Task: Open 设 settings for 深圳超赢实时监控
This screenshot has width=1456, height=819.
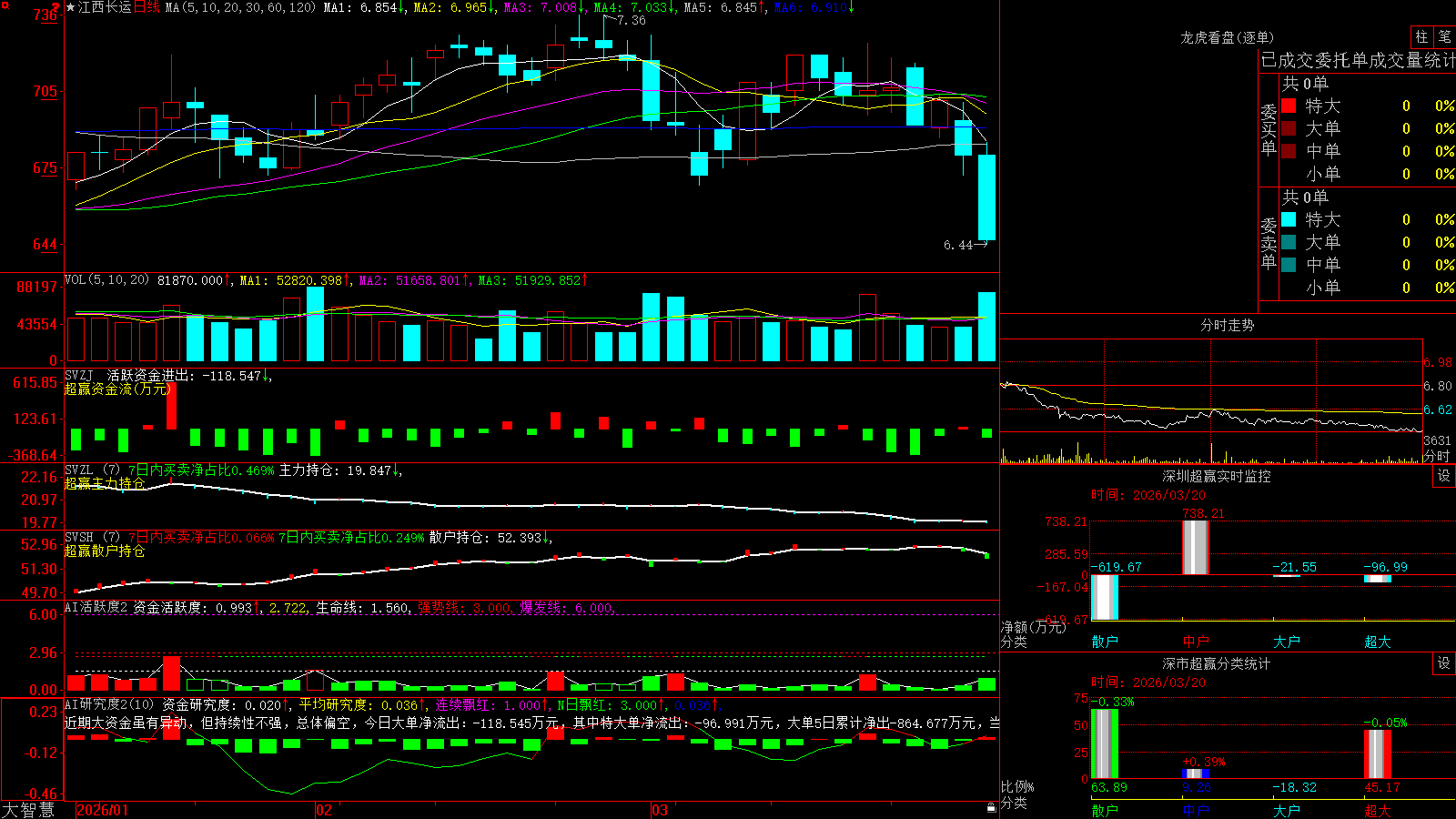Action: [x=1444, y=476]
